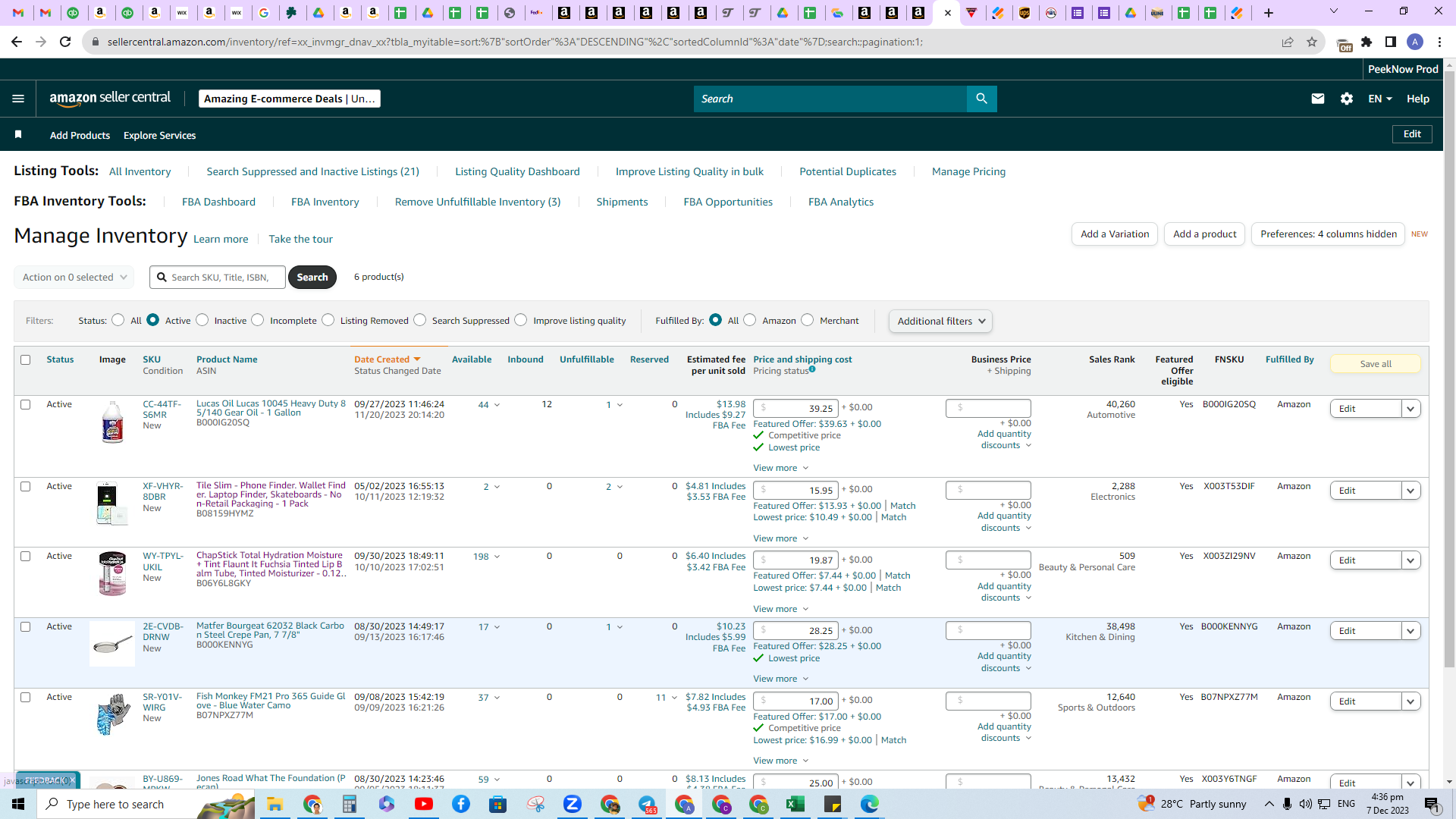This screenshot has width=1456, height=819.
Task: Open Edit dropdown arrow for Lucas Oil row
Action: point(1410,409)
